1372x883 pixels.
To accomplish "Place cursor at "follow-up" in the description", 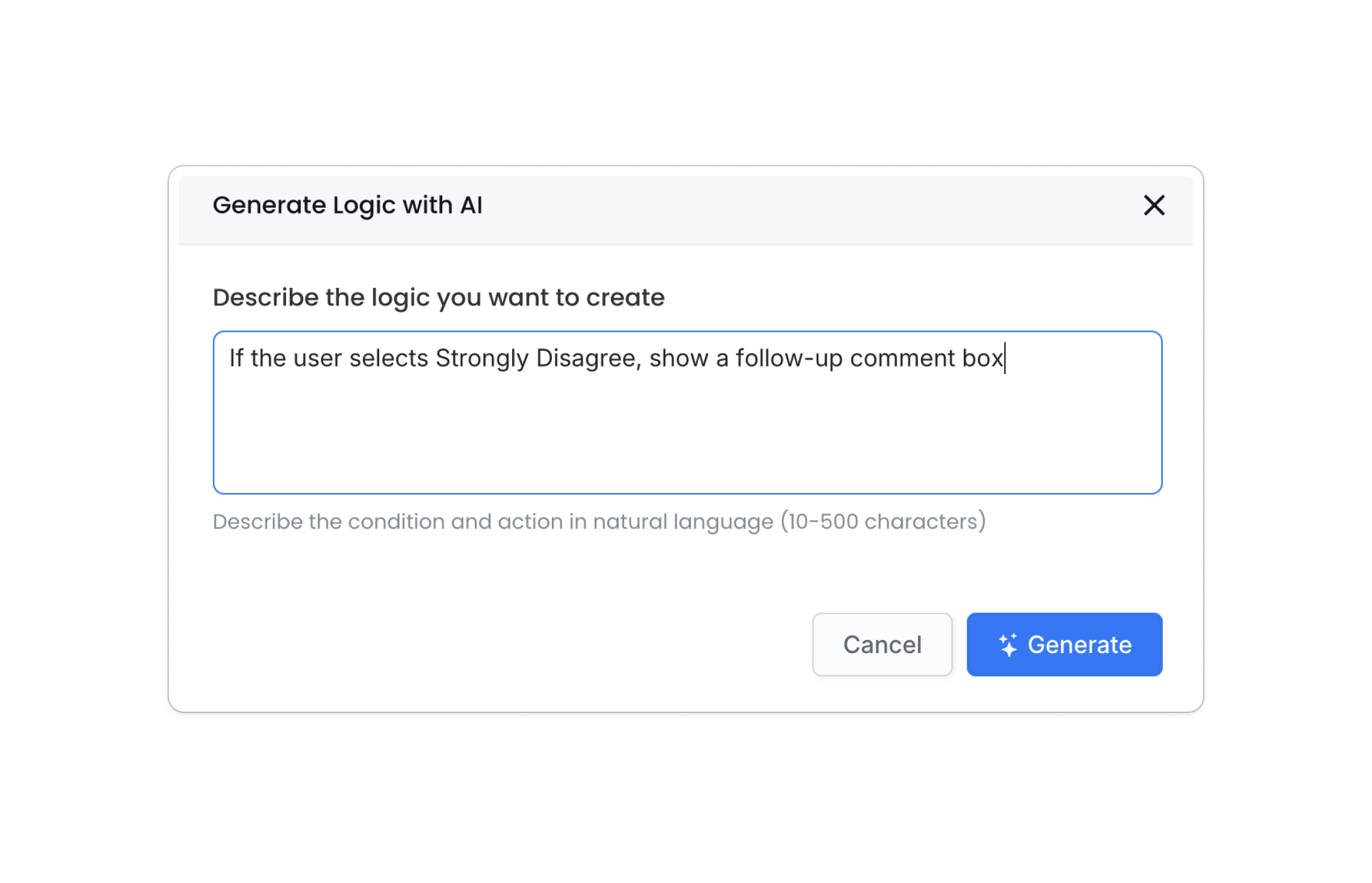I will [x=789, y=358].
